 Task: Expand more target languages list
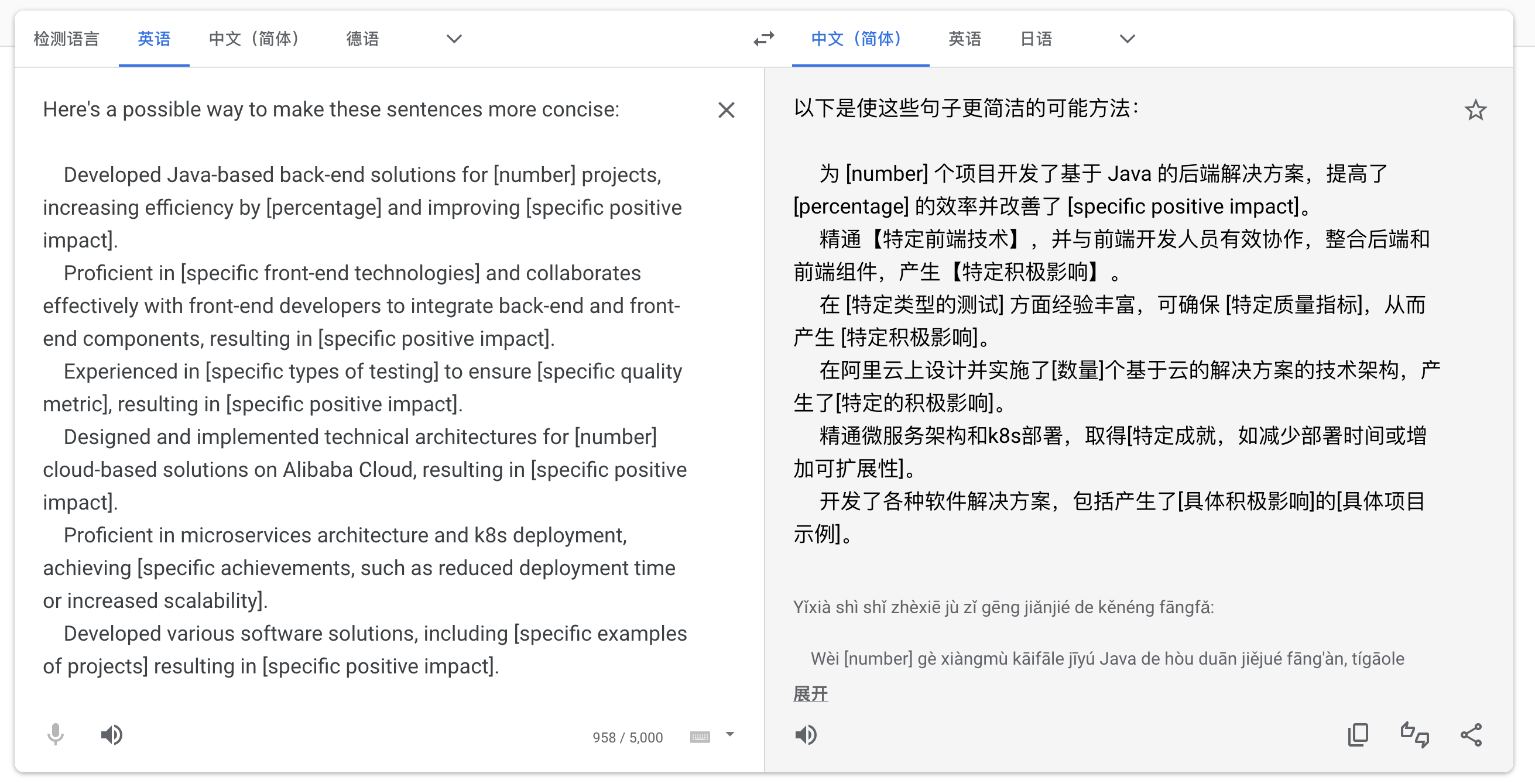(1127, 39)
